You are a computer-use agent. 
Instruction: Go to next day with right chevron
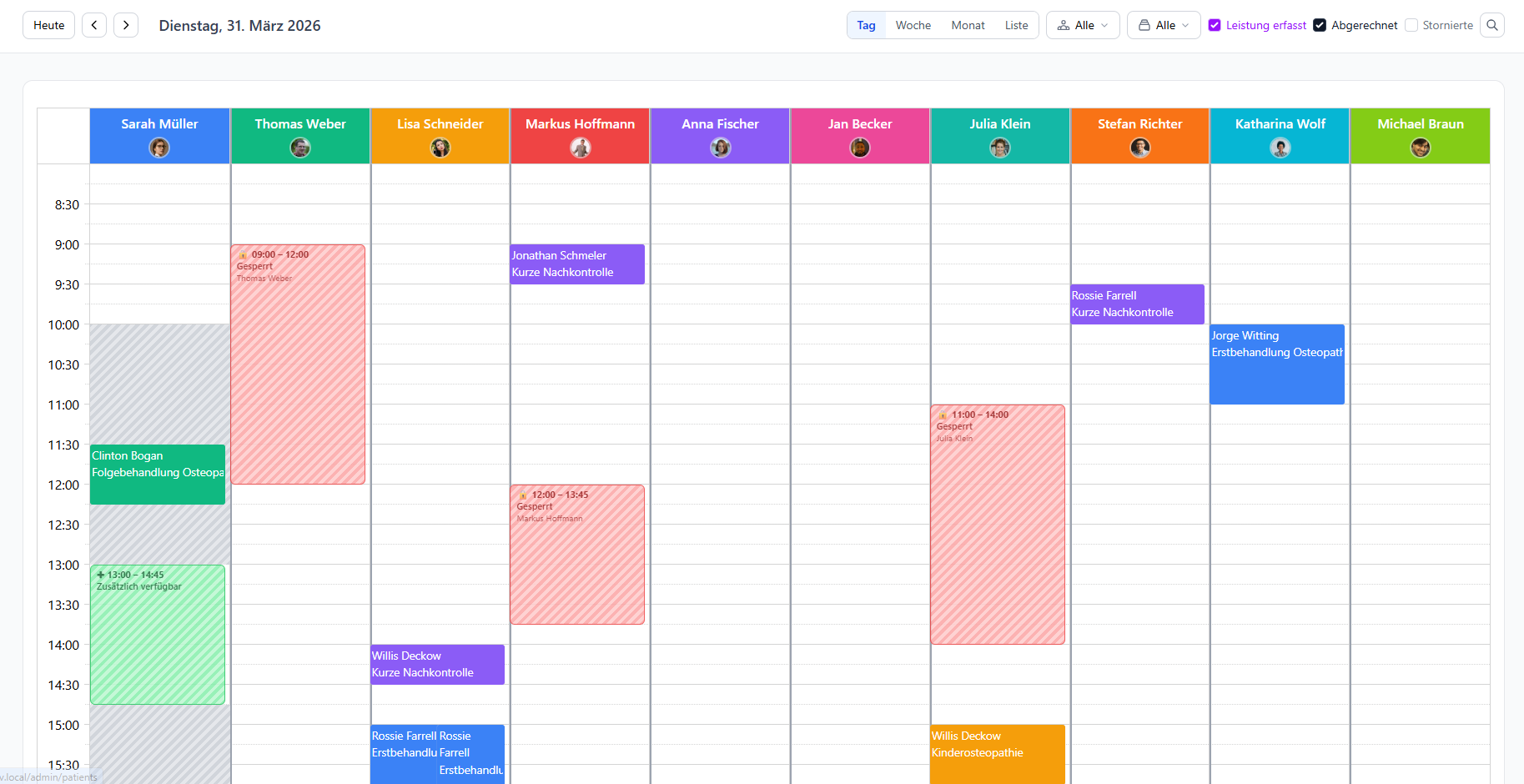[126, 25]
